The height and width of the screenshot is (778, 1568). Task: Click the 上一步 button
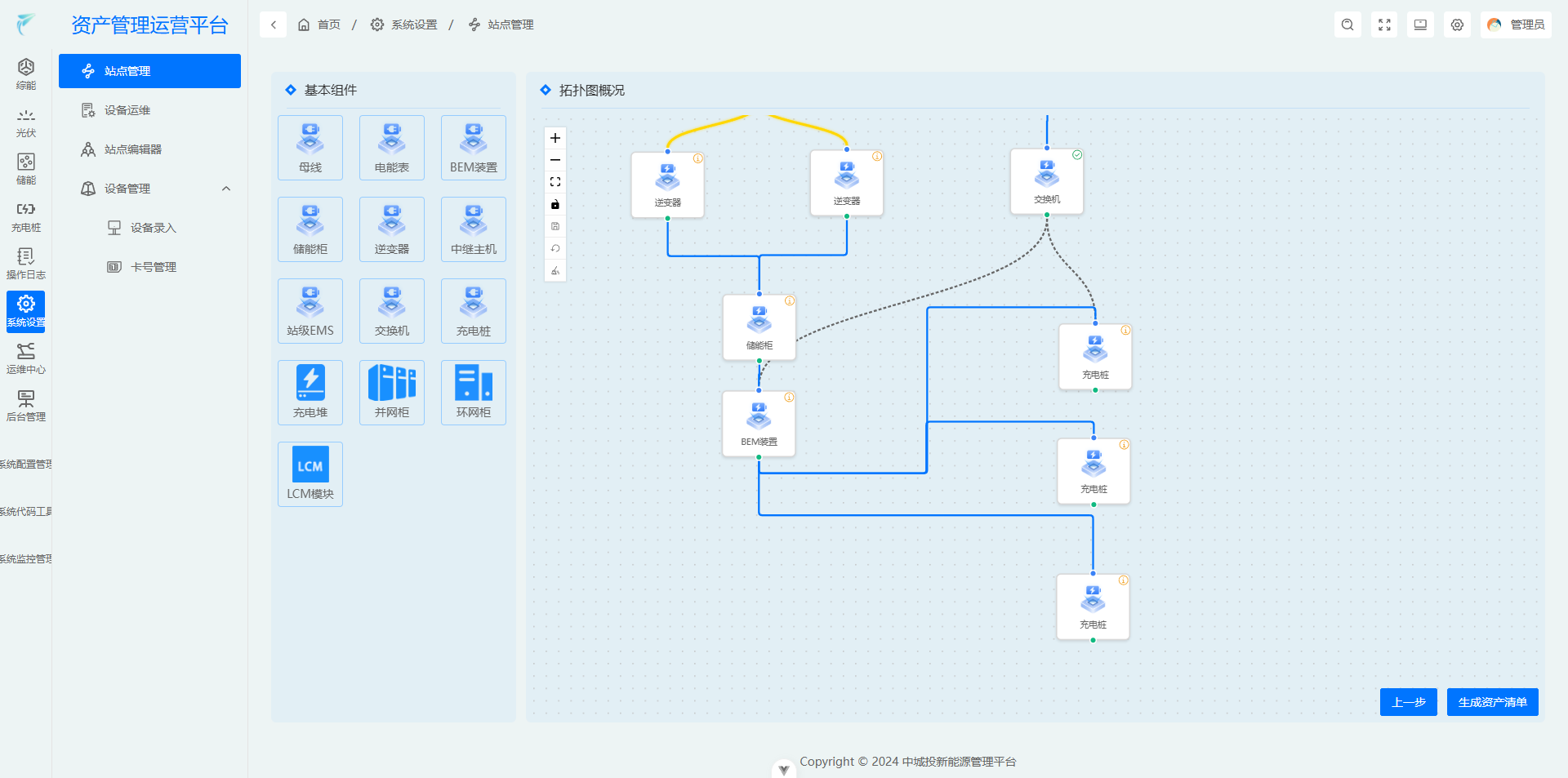coord(1408,702)
